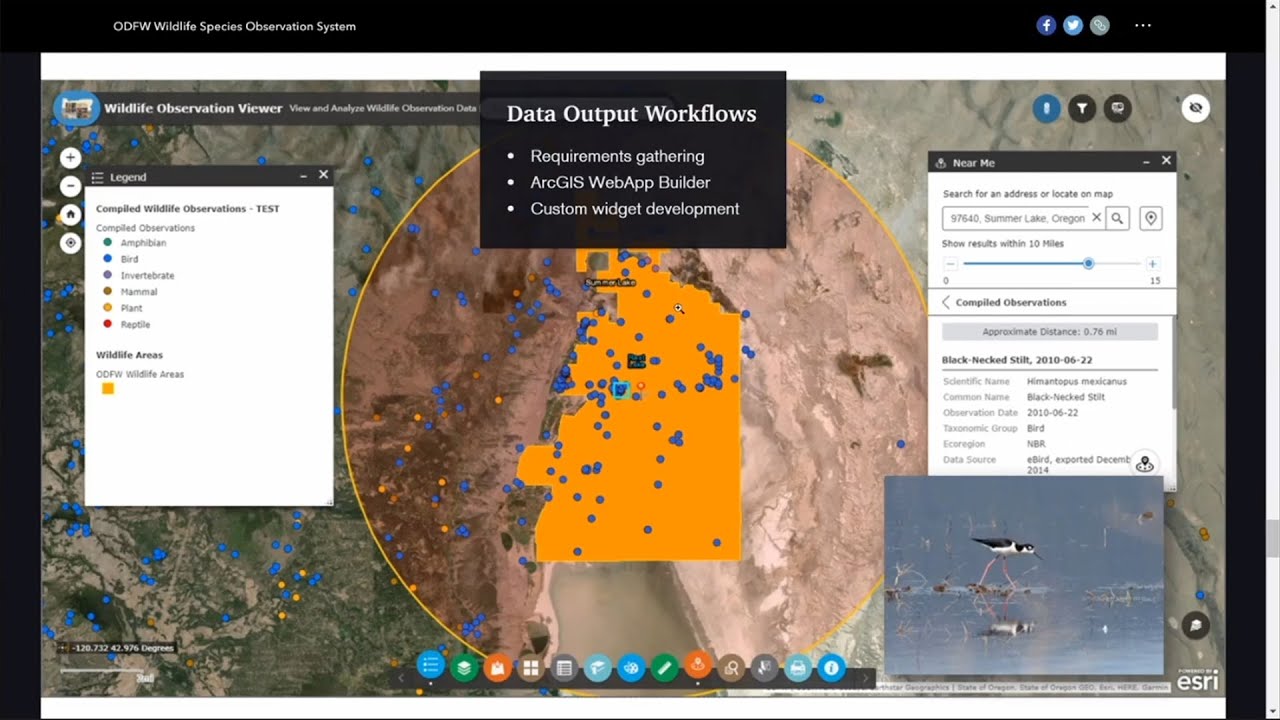This screenshot has width=1280, height=720.
Task: Open the screenshot share widget in header
Action: pos(1117,108)
